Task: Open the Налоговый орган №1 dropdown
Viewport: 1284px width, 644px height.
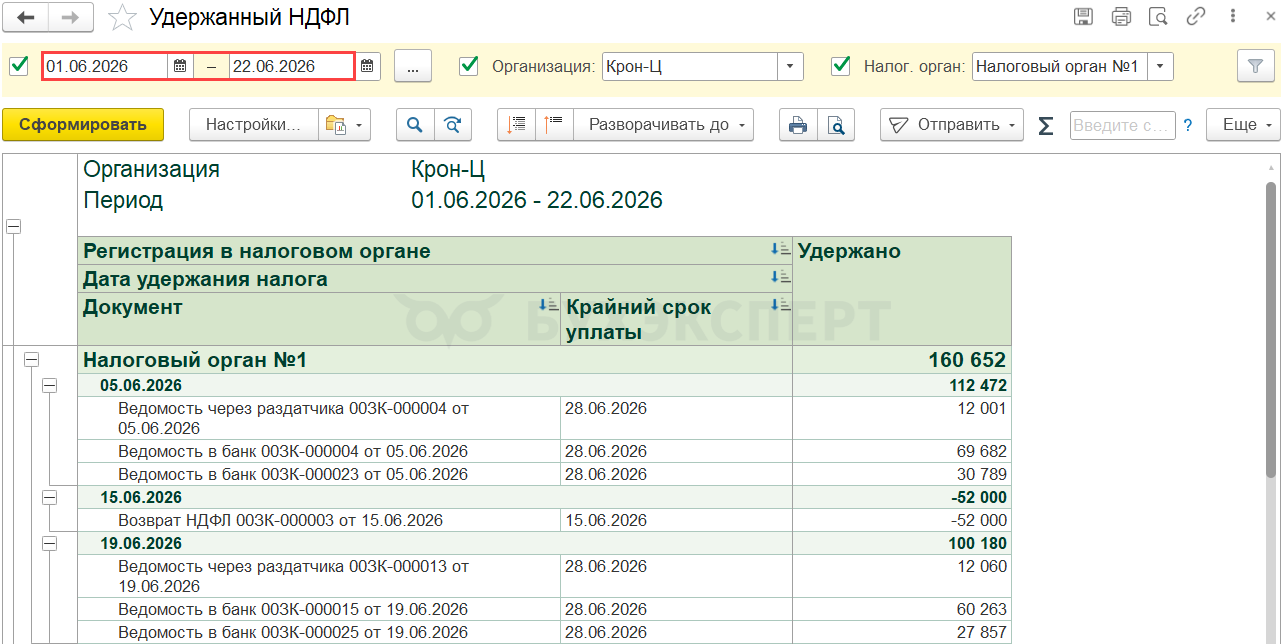Action: coord(1160,66)
